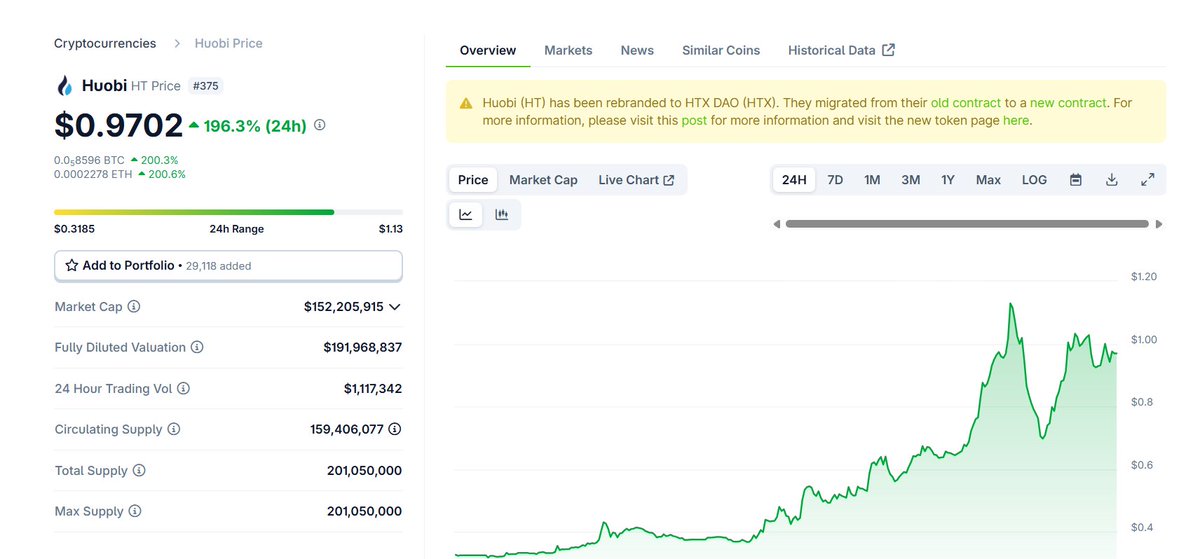
Task: Click the $1,117,342 trading volume value
Action: [373, 388]
